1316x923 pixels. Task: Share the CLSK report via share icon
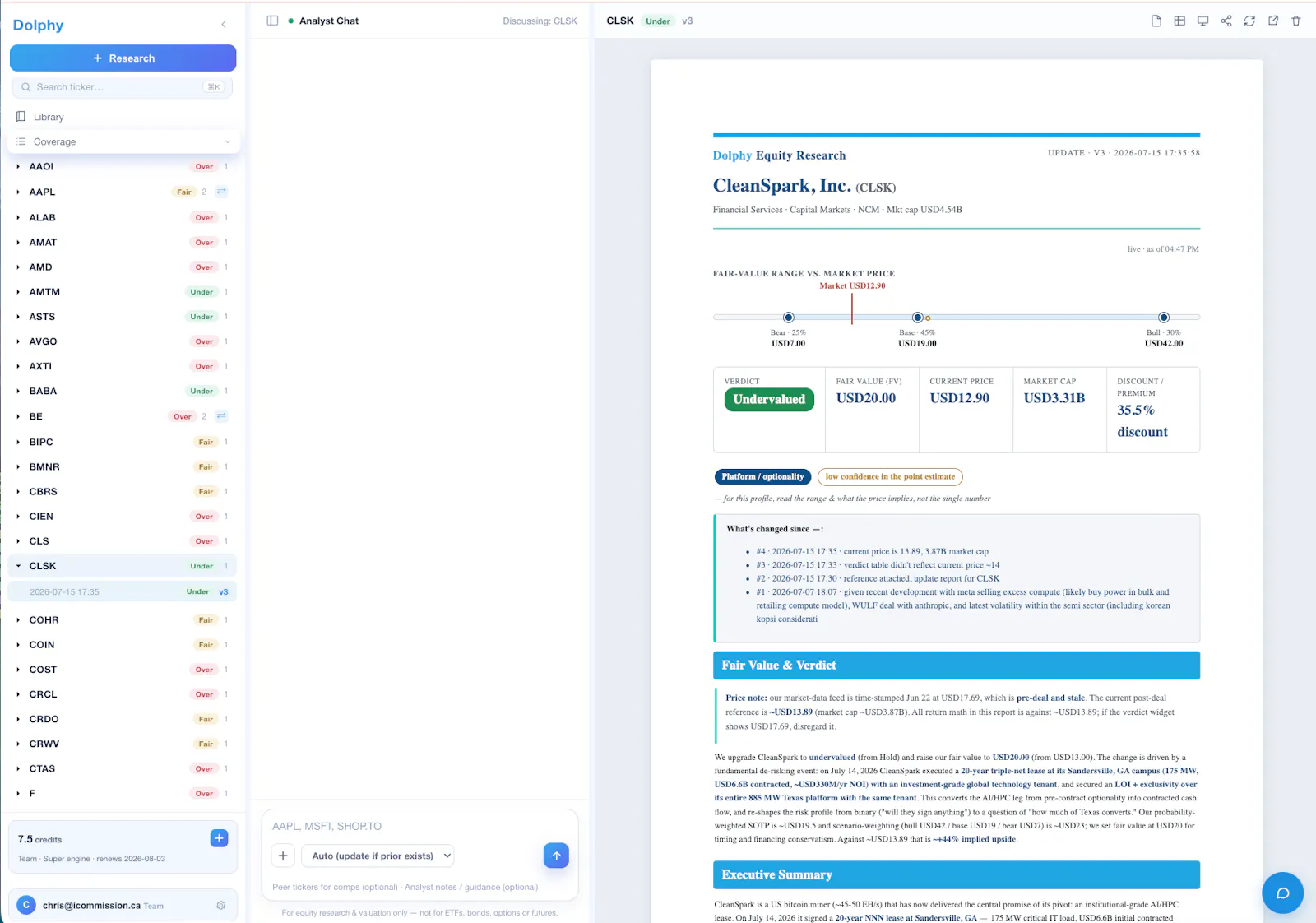pos(1226,21)
